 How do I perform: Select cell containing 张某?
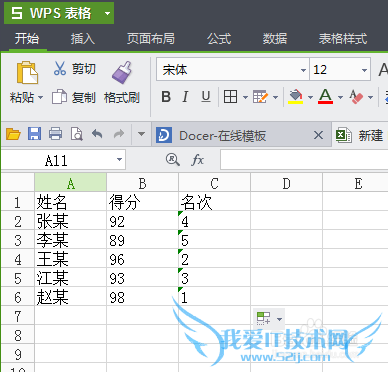[x=70, y=221]
